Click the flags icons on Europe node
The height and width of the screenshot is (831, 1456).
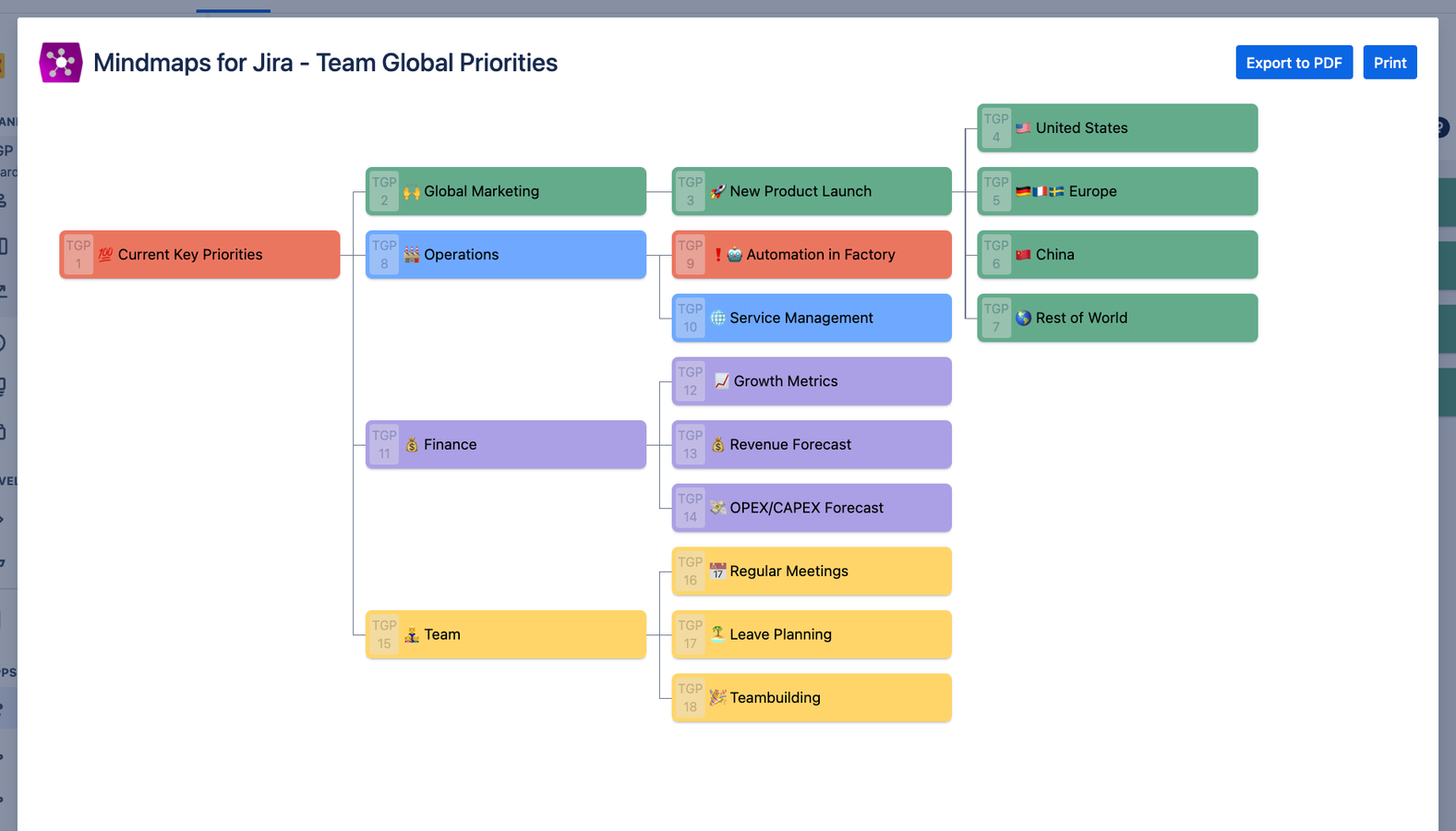pyautogui.click(x=1040, y=191)
